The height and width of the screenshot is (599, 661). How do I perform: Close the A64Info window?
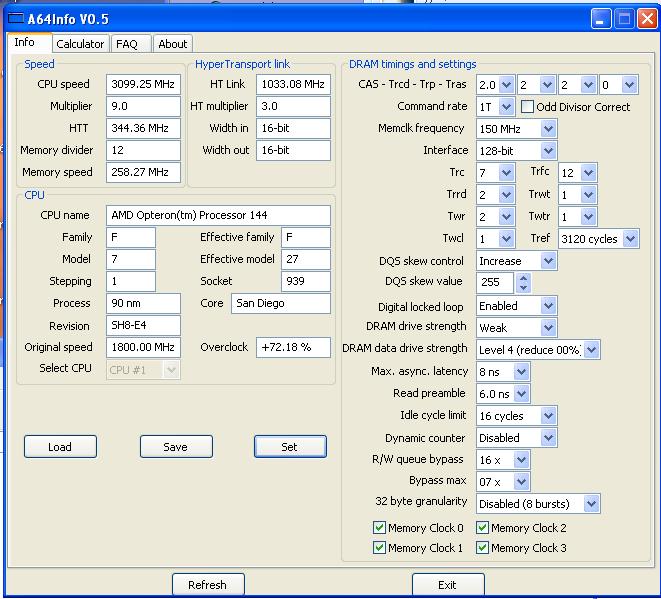pyautogui.click(x=647, y=19)
